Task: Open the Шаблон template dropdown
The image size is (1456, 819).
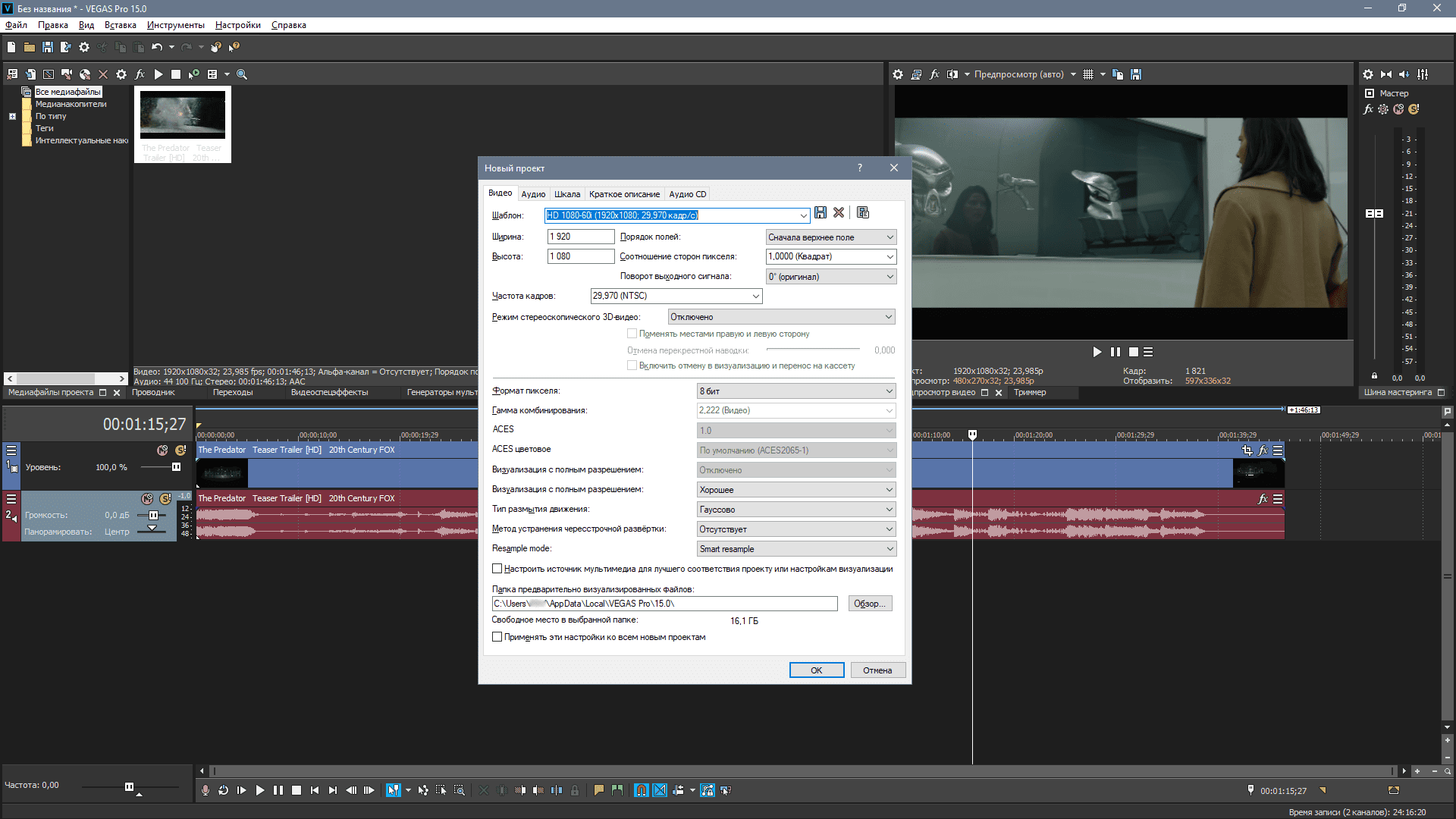Action: [803, 215]
